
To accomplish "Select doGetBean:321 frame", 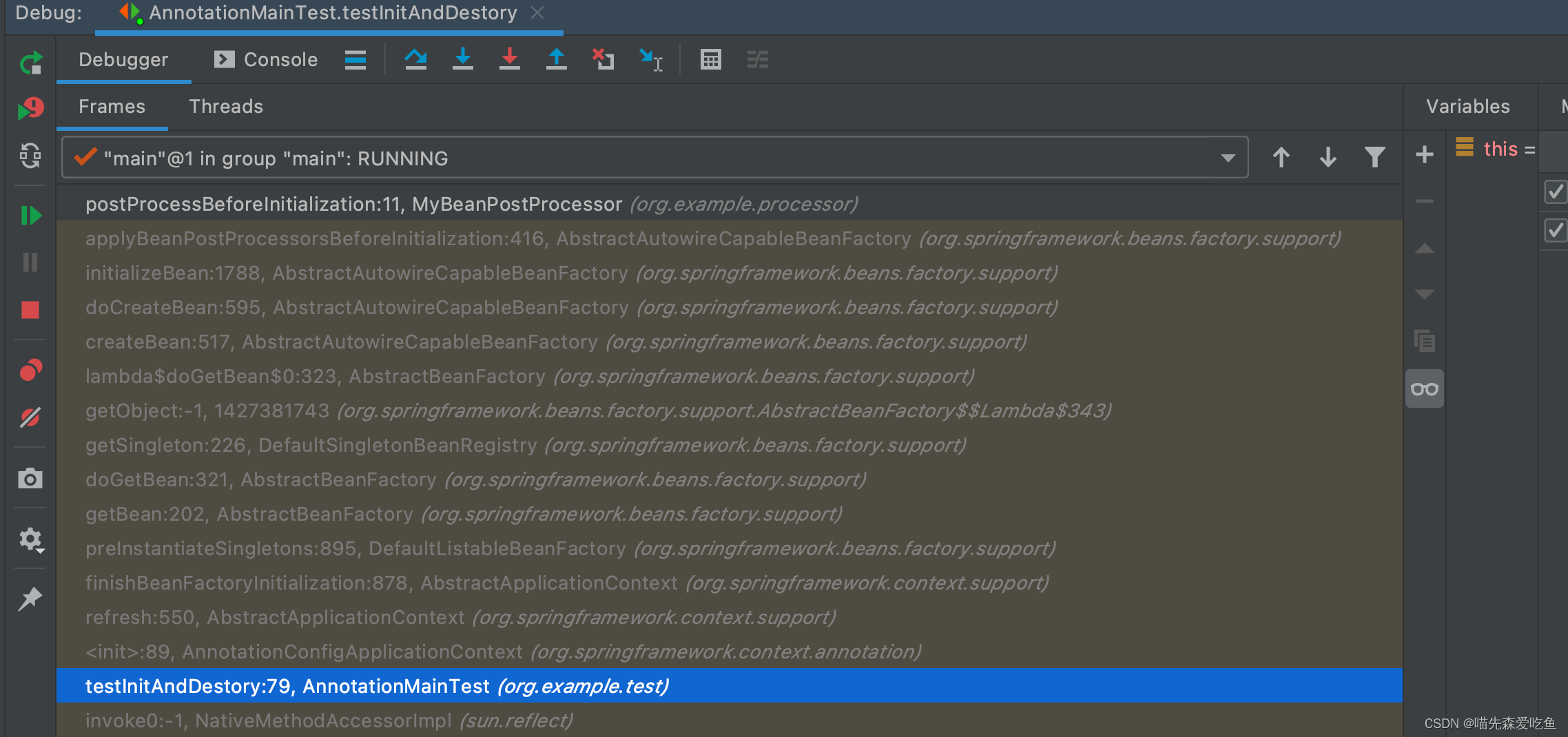I will [729, 479].
